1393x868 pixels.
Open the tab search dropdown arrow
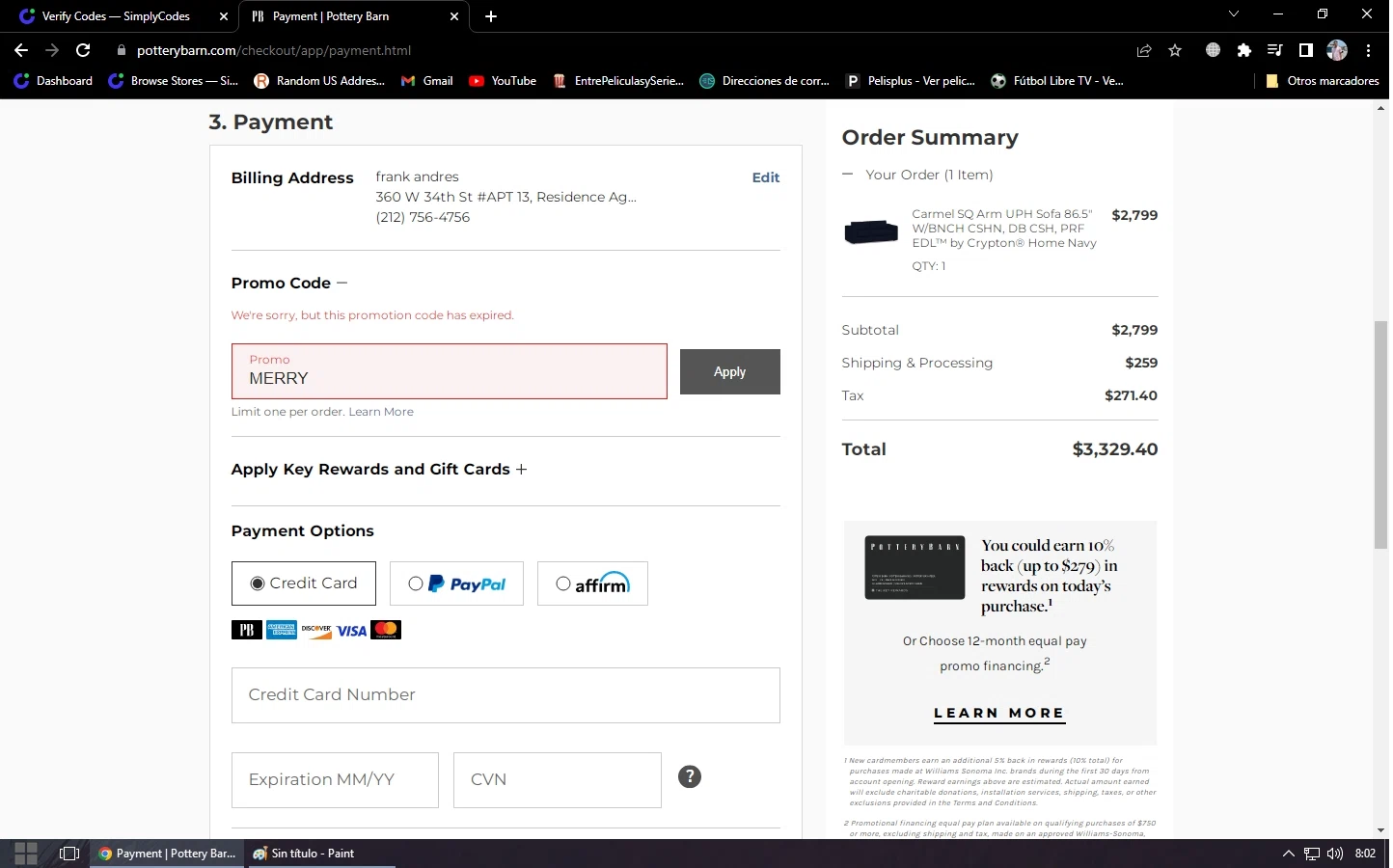[1233, 14]
